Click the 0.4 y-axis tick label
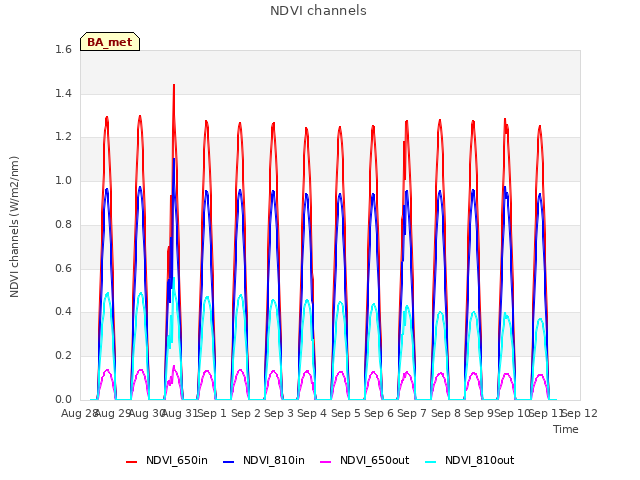 coord(63,312)
